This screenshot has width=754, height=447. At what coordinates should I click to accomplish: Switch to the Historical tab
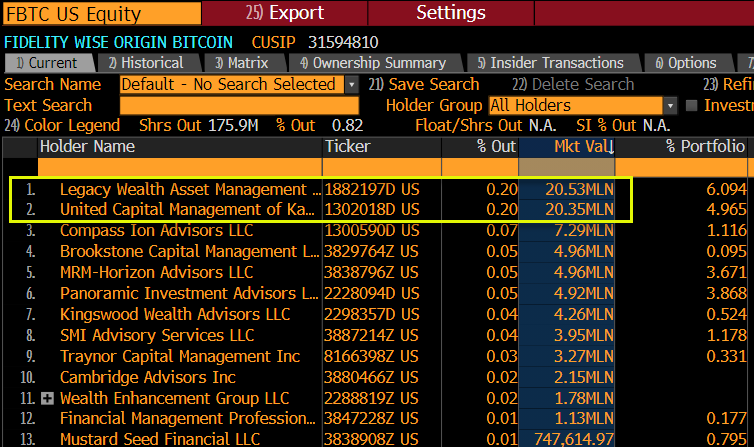click(x=146, y=63)
